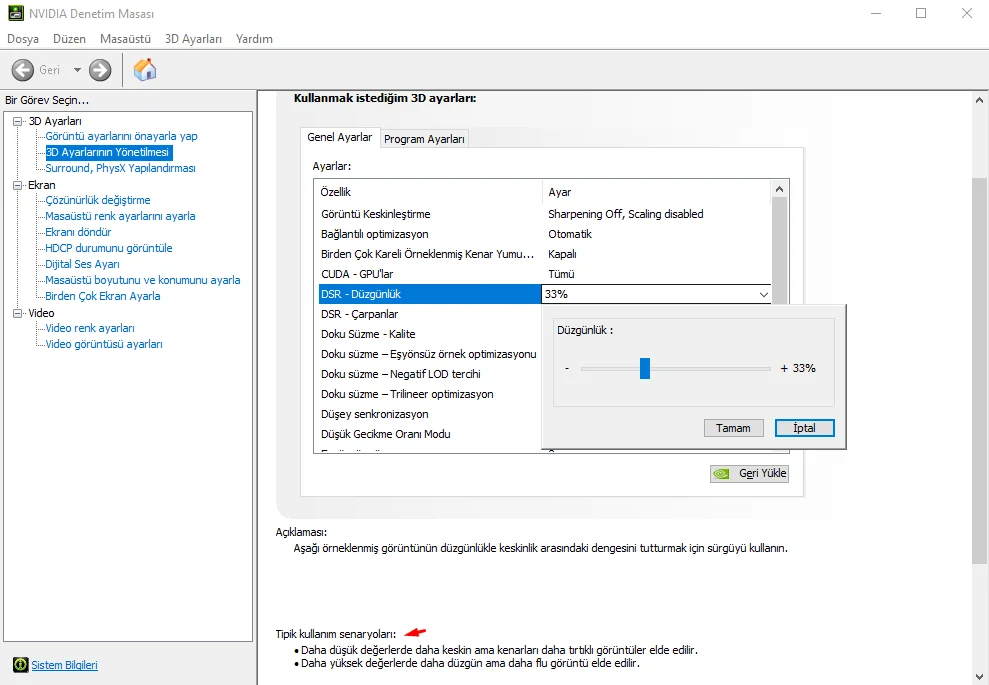The width and height of the screenshot is (989, 685).
Task: Click the info icon beside Sistem Bilgileri
Action: click(x=22, y=665)
